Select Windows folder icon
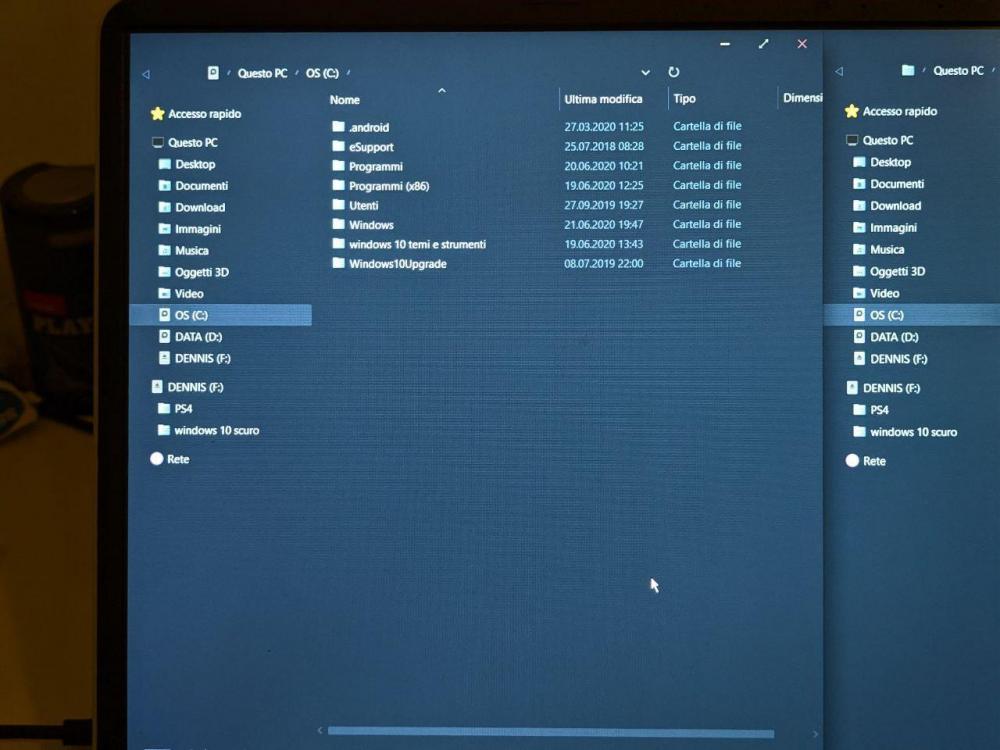This screenshot has height=750, width=1000. point(339,224)
